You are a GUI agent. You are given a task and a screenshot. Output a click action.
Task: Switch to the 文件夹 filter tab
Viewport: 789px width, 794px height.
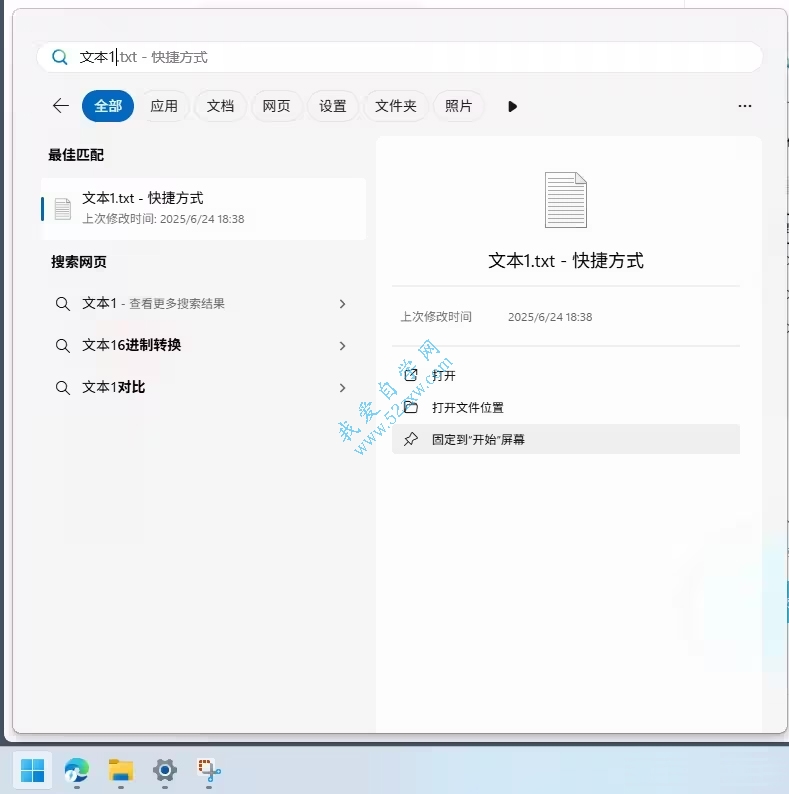click(395, 106)
